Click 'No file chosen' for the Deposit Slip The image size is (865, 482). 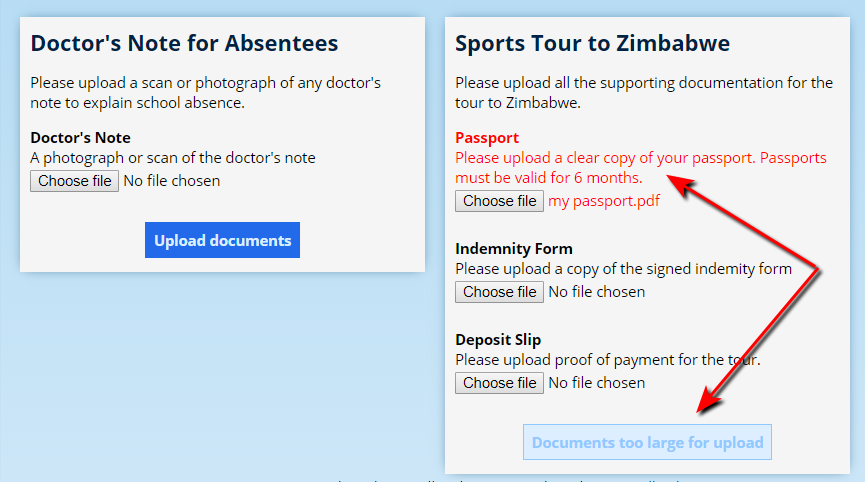tap(596, 383)
